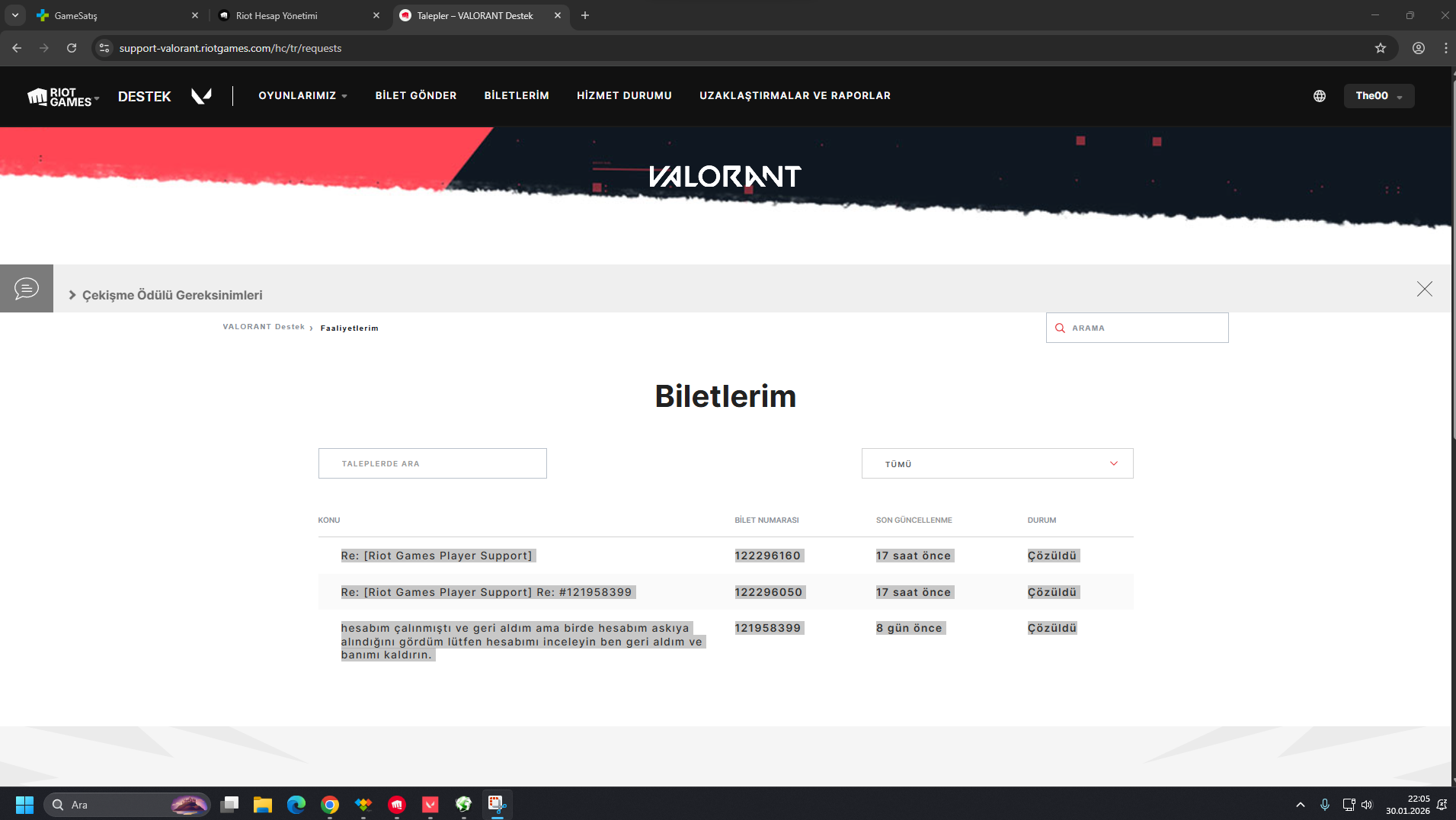Bookmark this page with the star icon

point(1381,48)
